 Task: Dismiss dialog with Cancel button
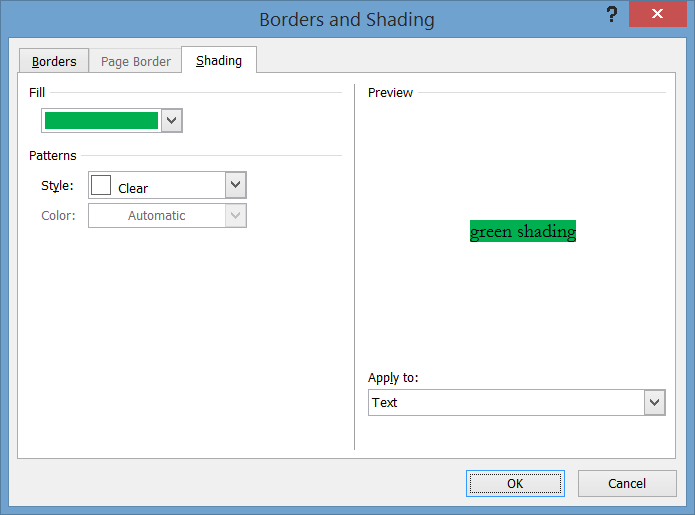[627, 483]
